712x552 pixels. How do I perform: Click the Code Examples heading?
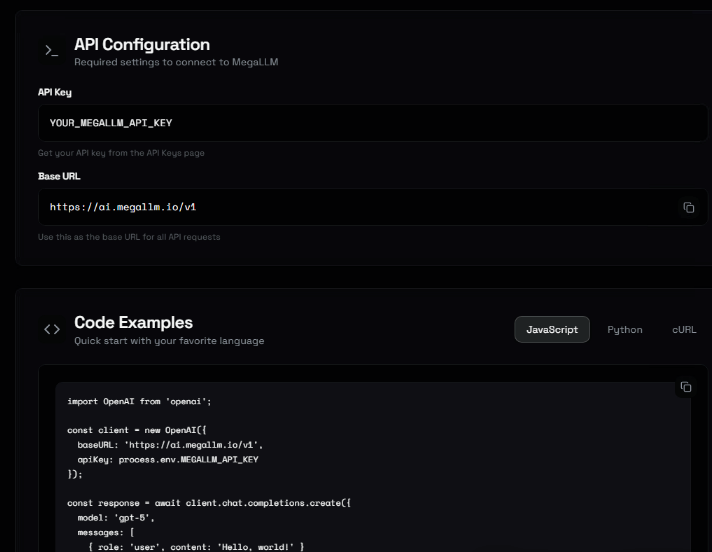[x=134, y=322]
